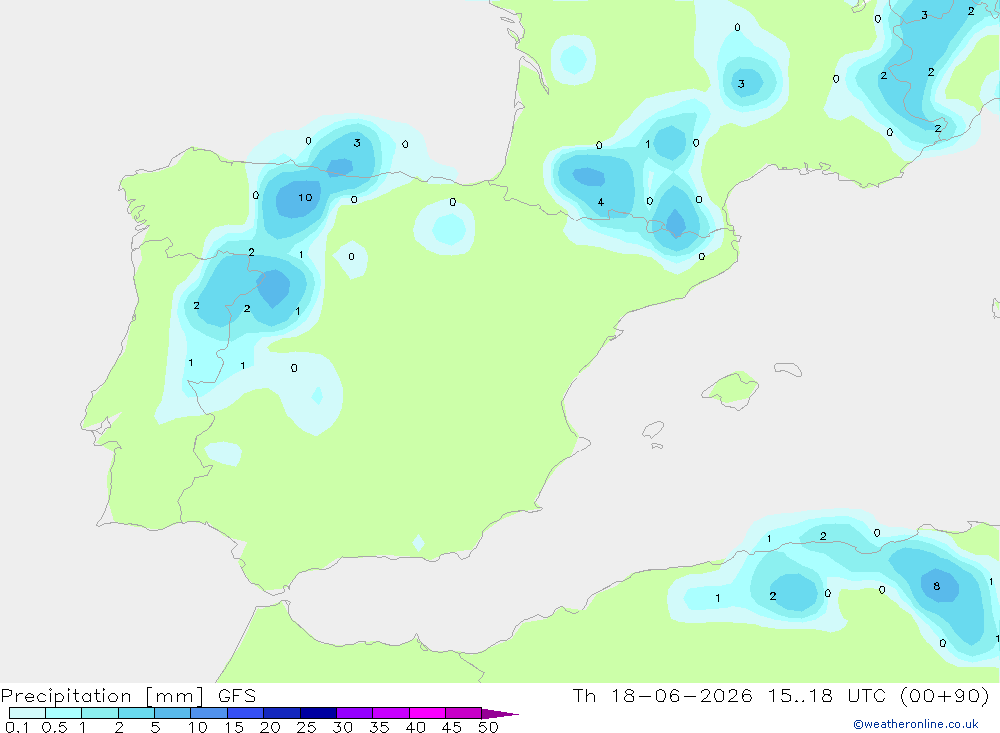This screenshot has height=733, width=1000.
Task: Click the '40' legend scale label
Action: pos(415,727)
